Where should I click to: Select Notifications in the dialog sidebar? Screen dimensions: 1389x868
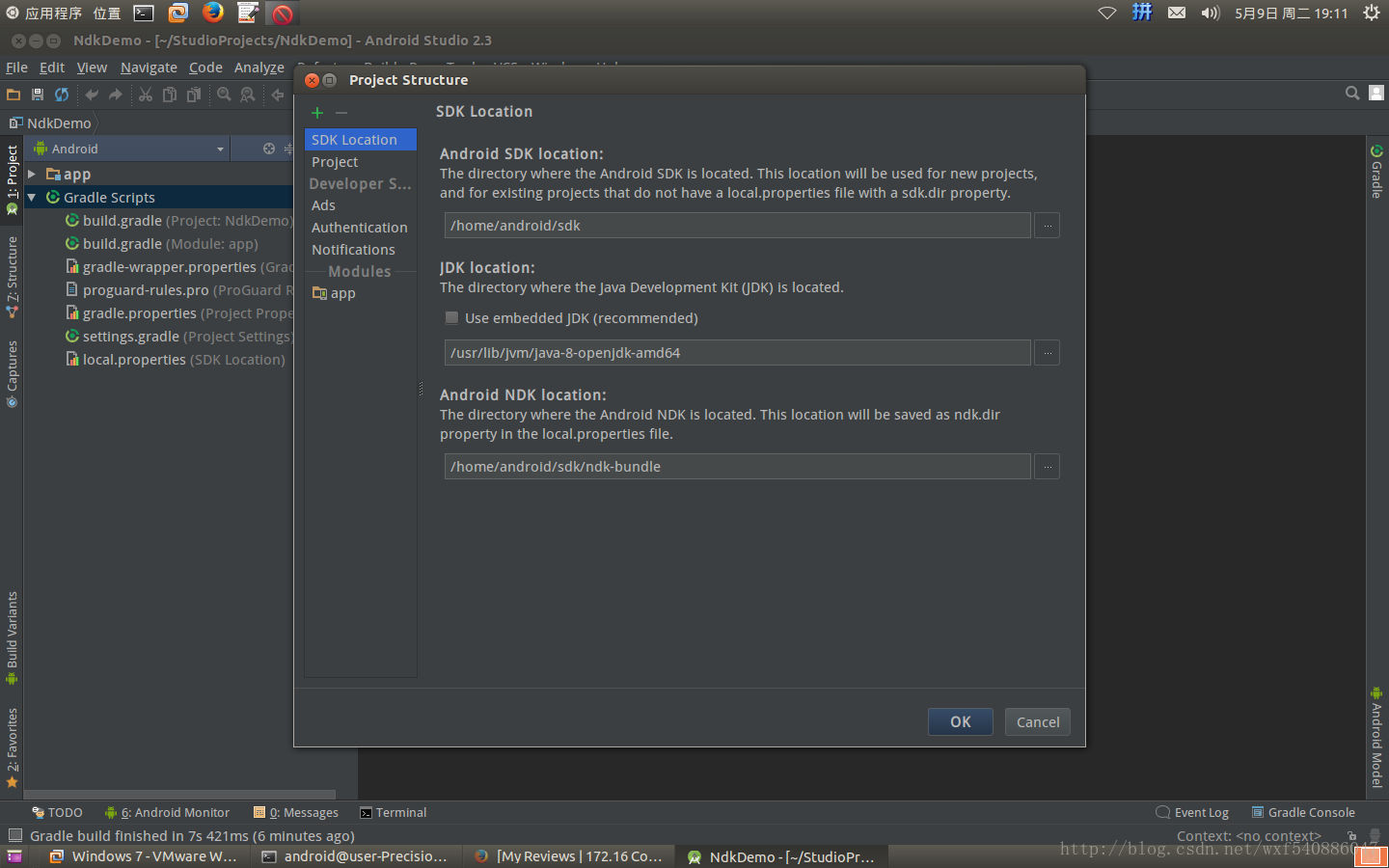pos(361,250)
